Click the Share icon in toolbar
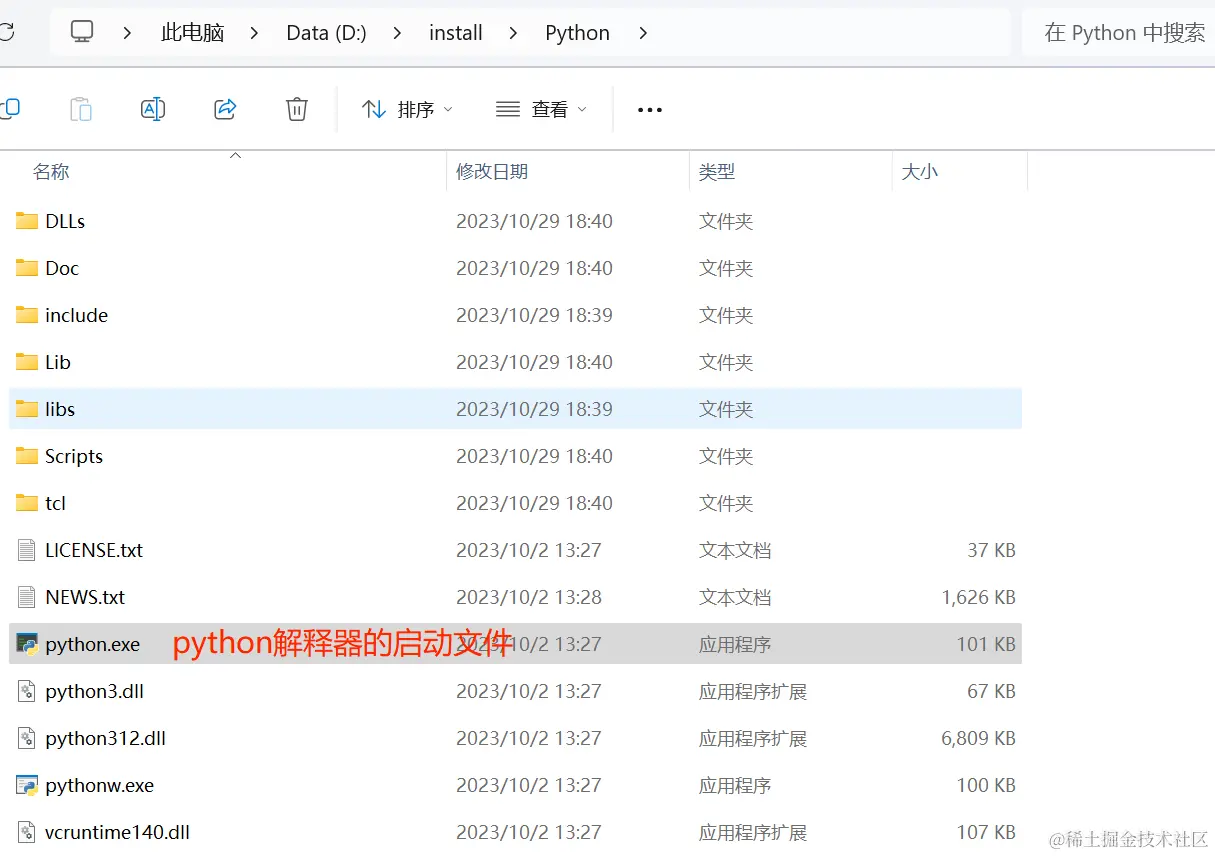 click(225, 109)
